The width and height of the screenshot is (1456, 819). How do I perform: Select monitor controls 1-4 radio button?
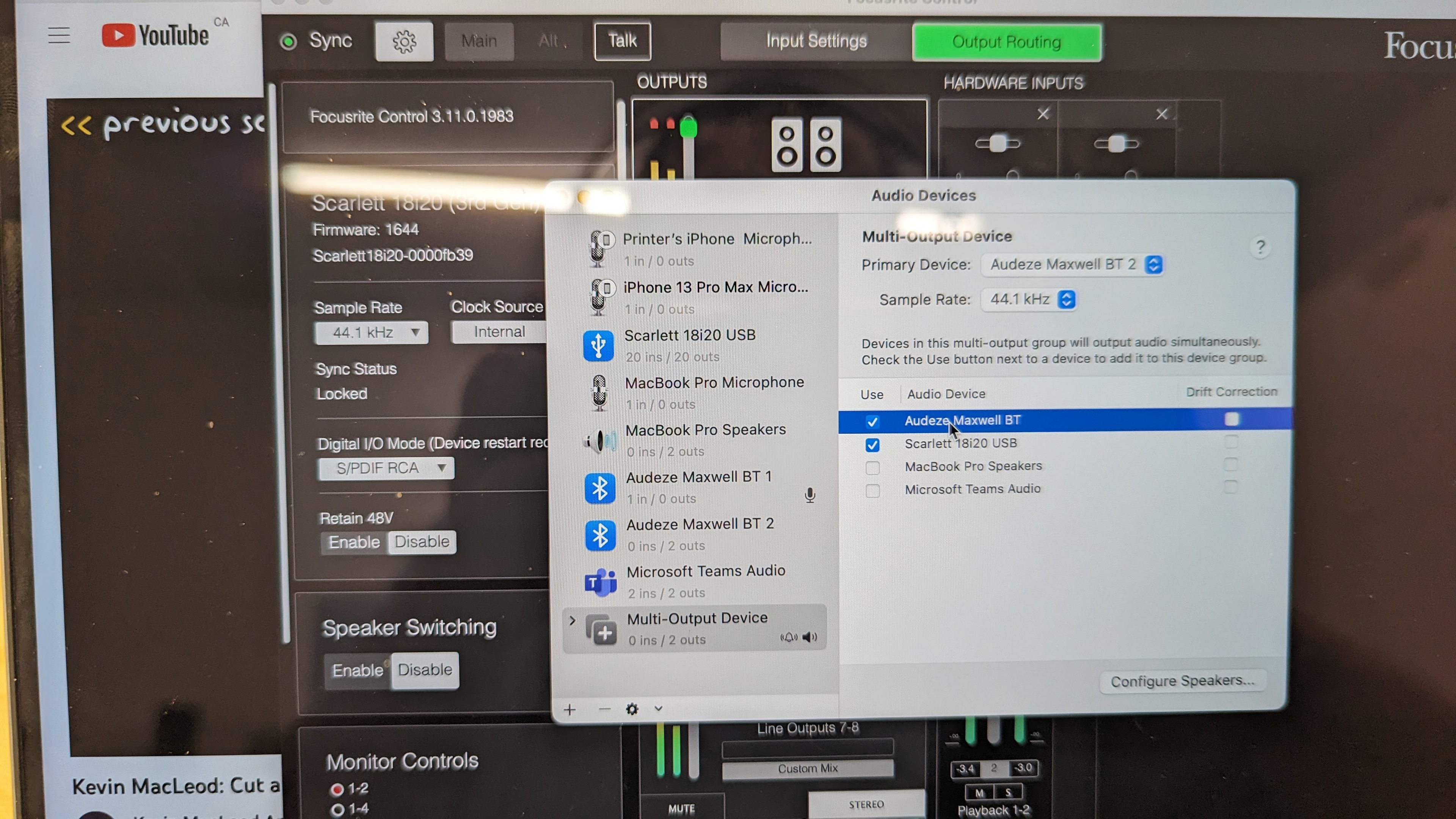tap(338, 810)
